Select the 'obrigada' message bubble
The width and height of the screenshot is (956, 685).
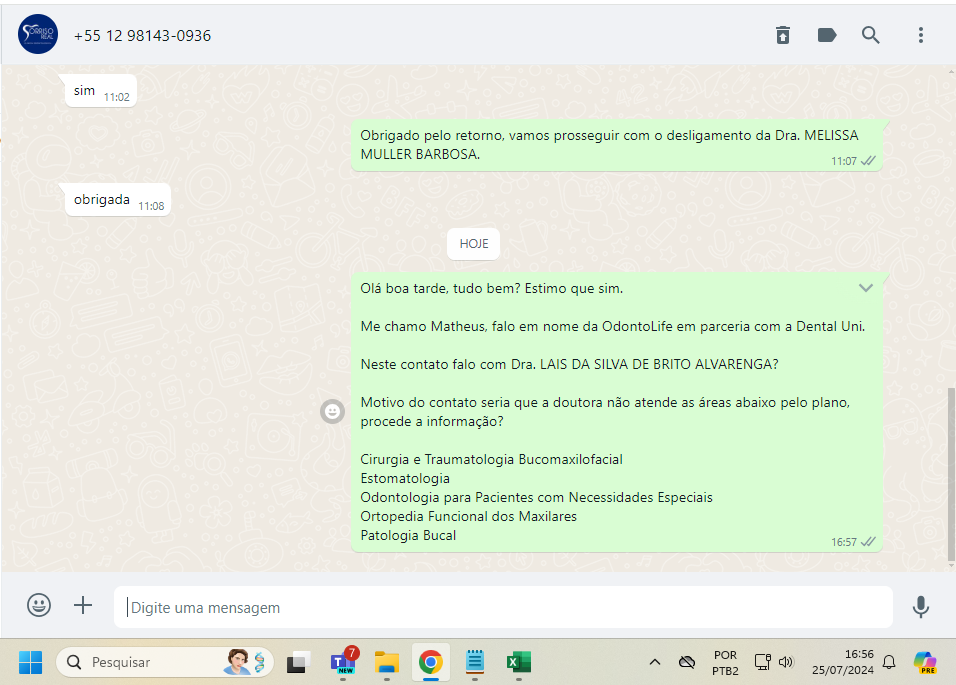tap(118, 200)
